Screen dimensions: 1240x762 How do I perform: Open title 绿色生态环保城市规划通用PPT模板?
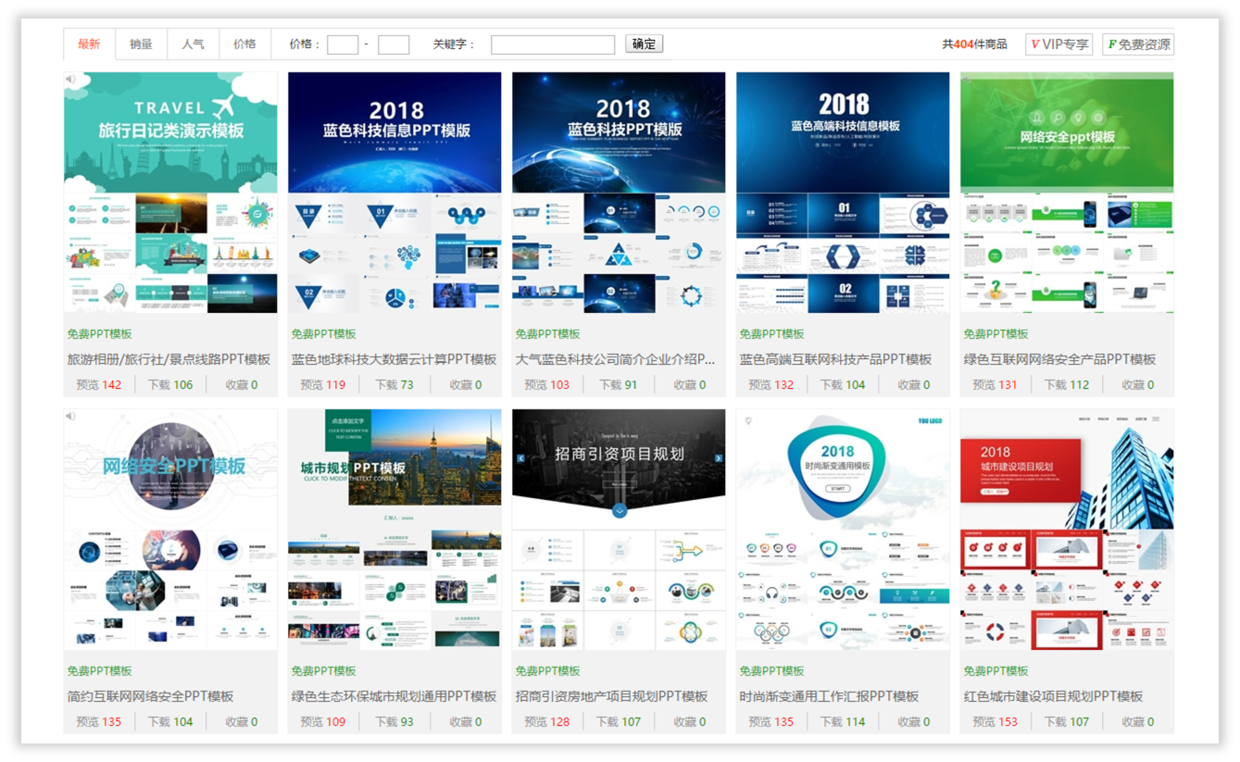pyautogui.click(x=394, y=696)
